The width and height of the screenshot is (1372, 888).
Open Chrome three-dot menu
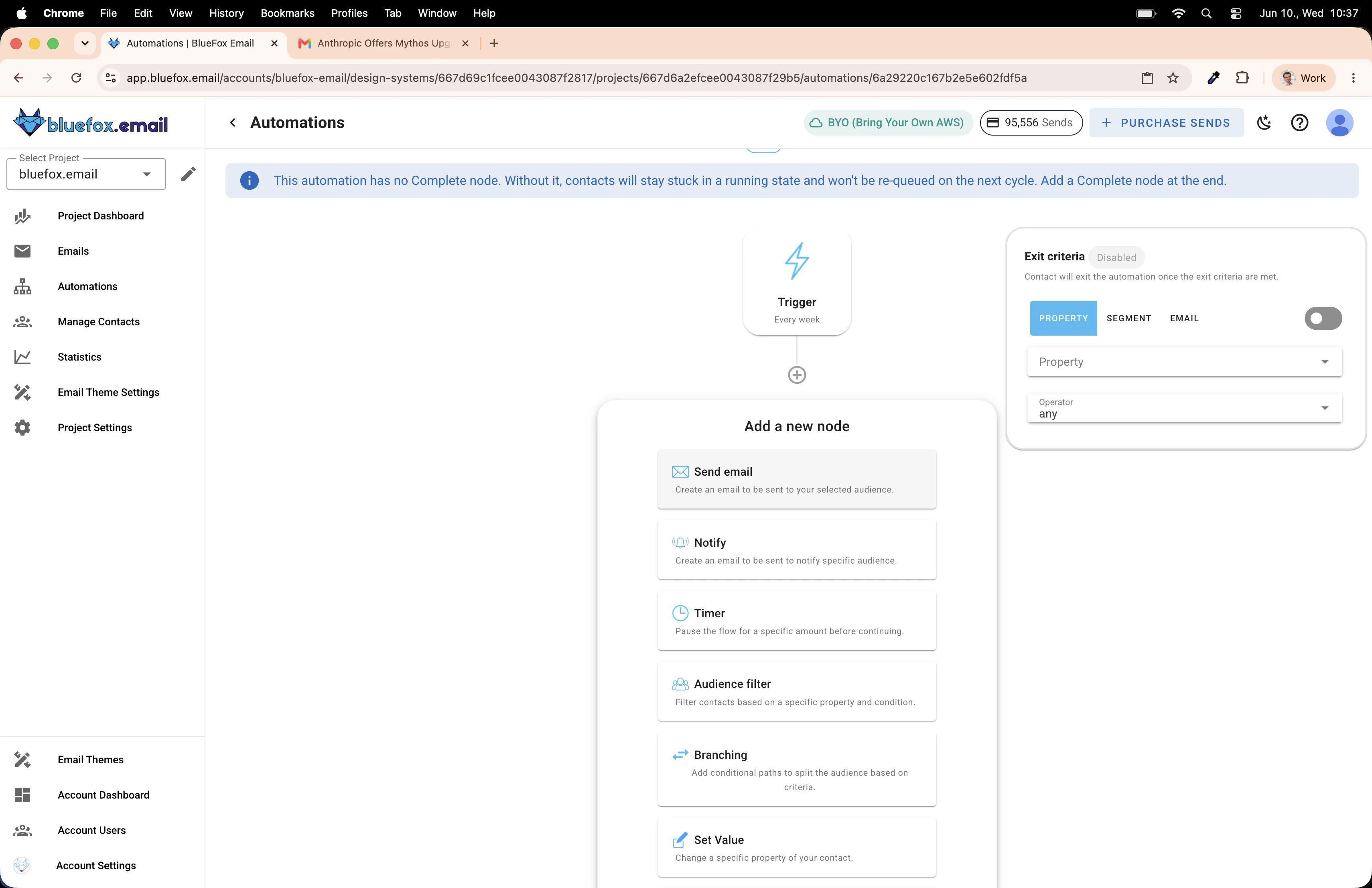tap(1353, 78)
